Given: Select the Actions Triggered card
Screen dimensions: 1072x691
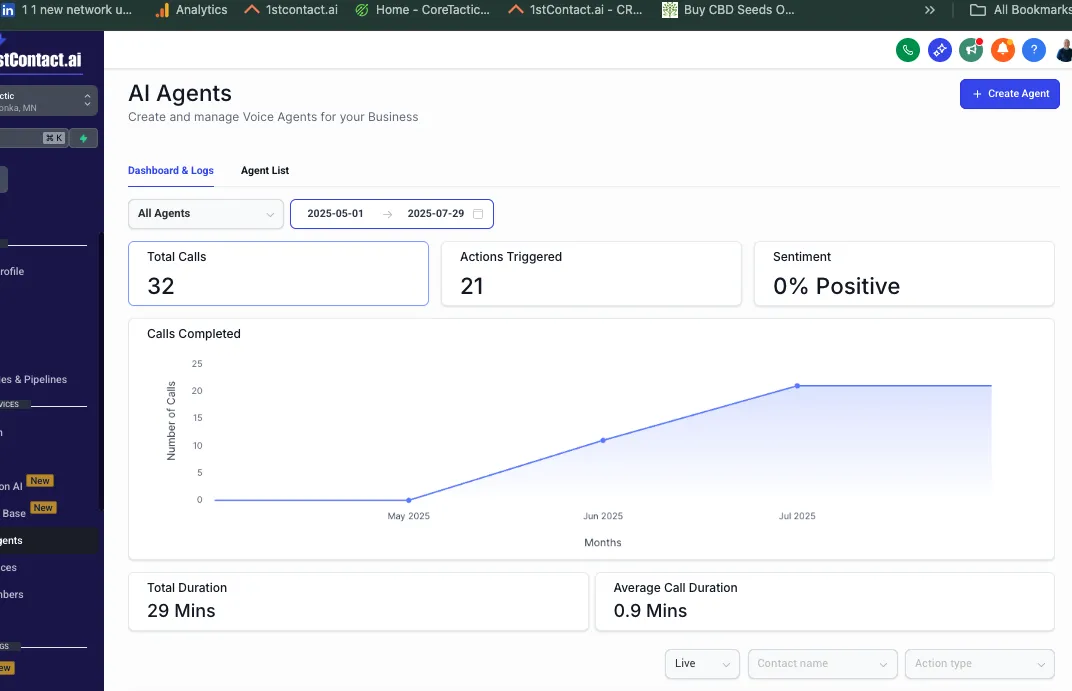Looking at the screenshot, I should (591, 273).
